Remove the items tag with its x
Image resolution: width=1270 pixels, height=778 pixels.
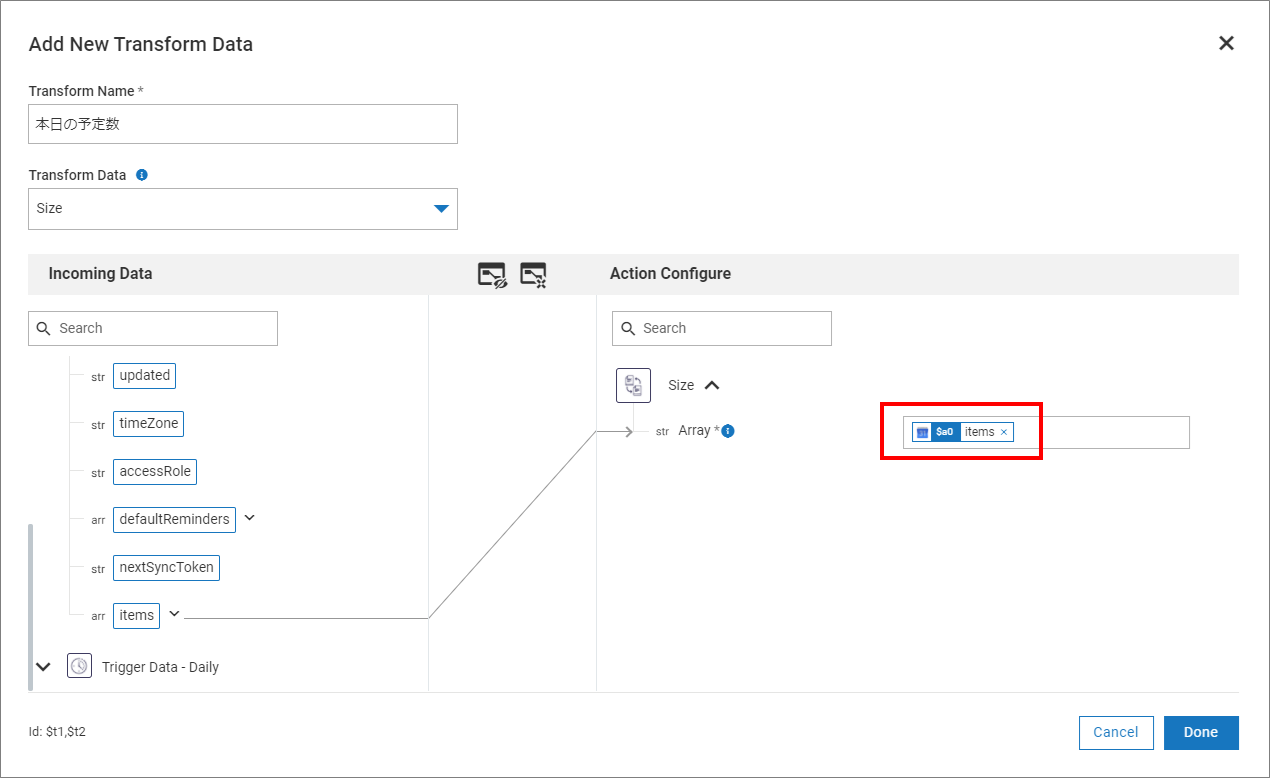coord(1004,432)
